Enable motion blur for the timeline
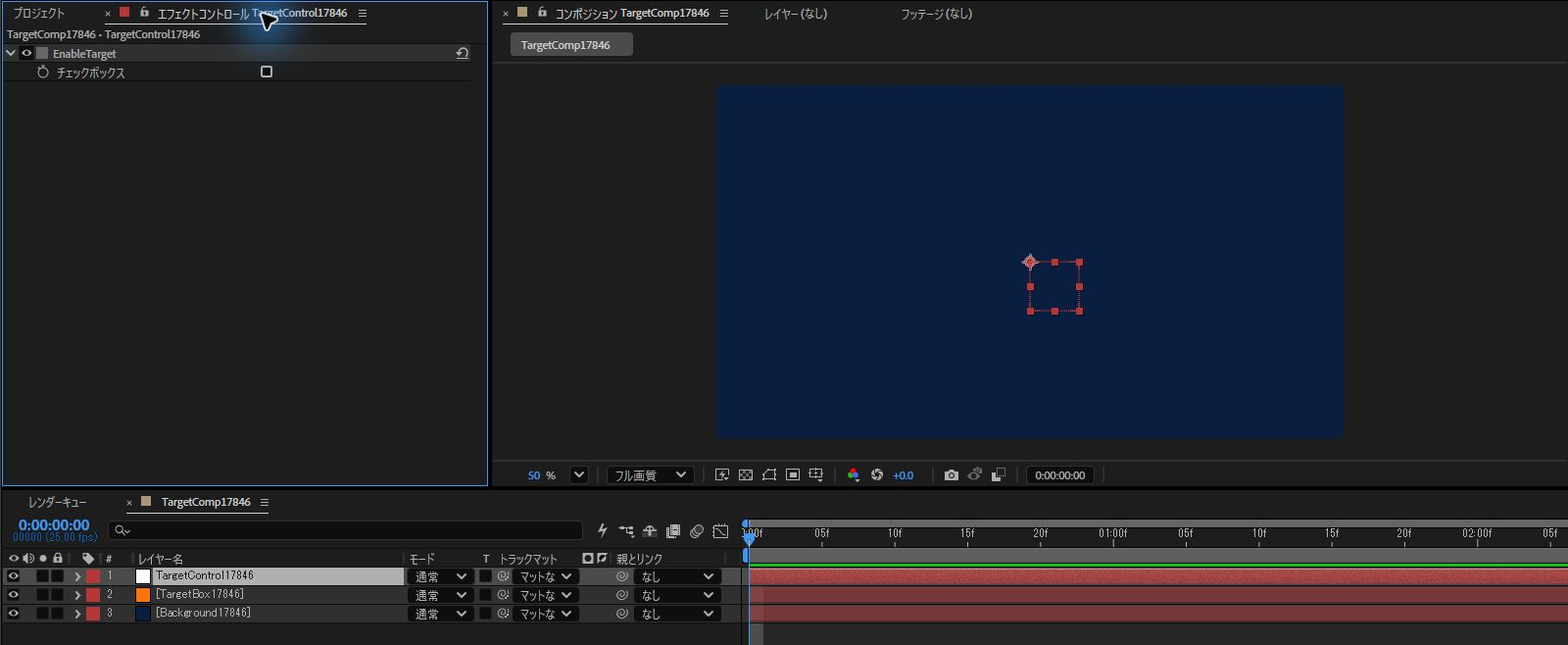The image size is (1568, 645). tap(697, 531)
